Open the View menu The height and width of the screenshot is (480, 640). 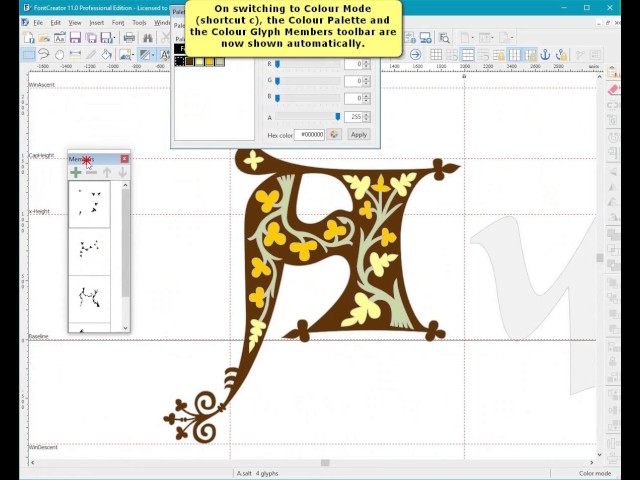tap(75, 22)
